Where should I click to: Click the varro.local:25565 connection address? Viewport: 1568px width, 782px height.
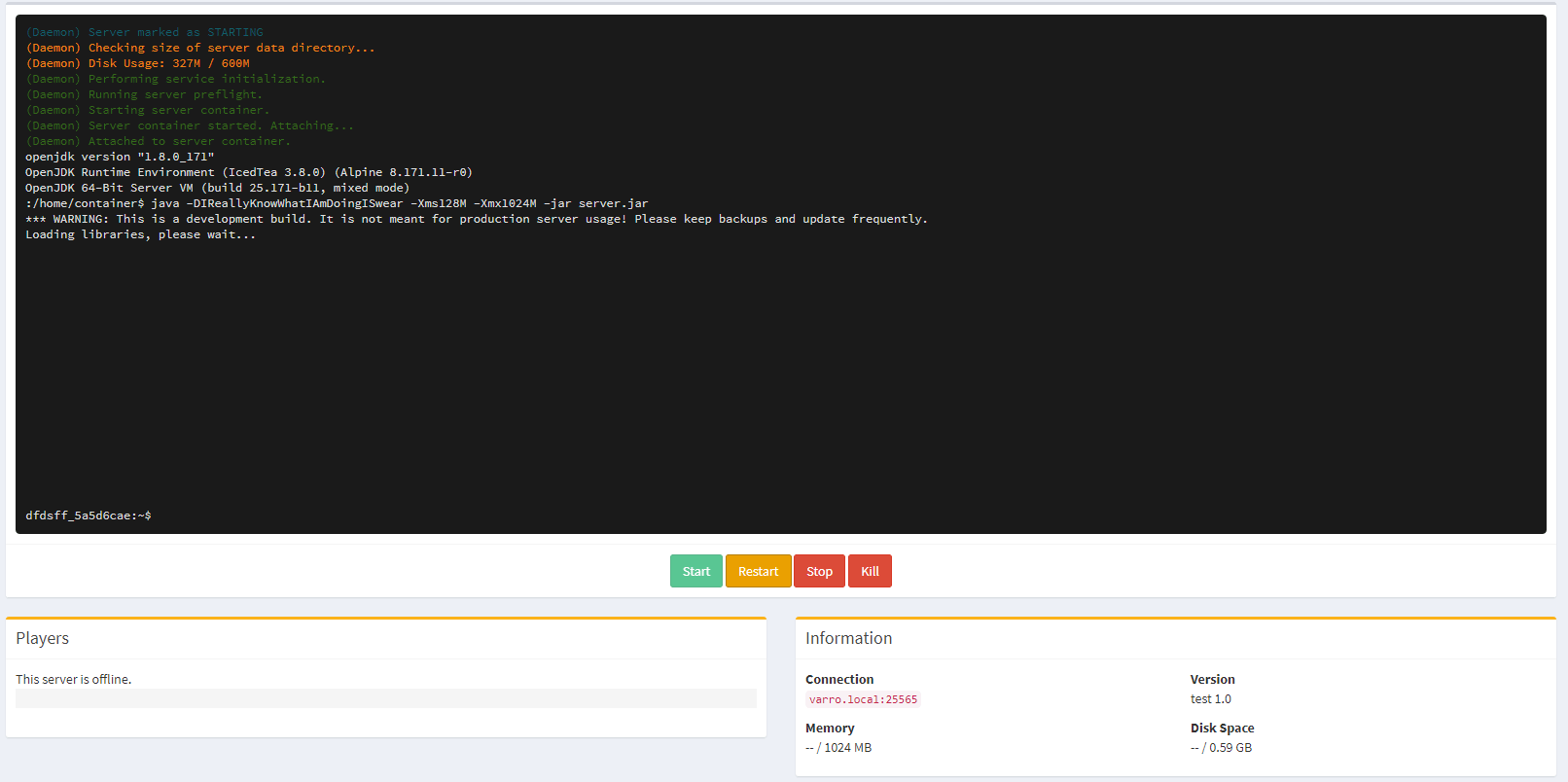coord(863,699)
